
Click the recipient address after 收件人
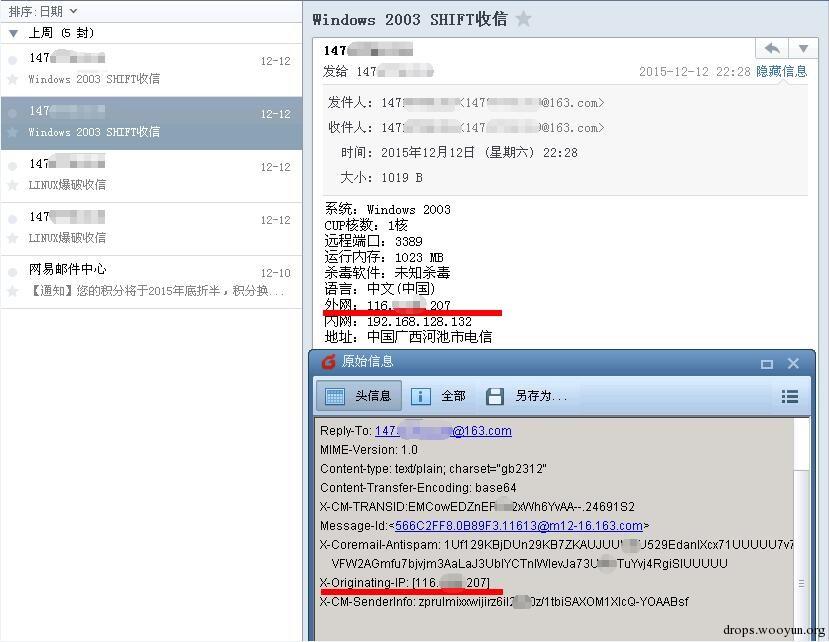492,127
